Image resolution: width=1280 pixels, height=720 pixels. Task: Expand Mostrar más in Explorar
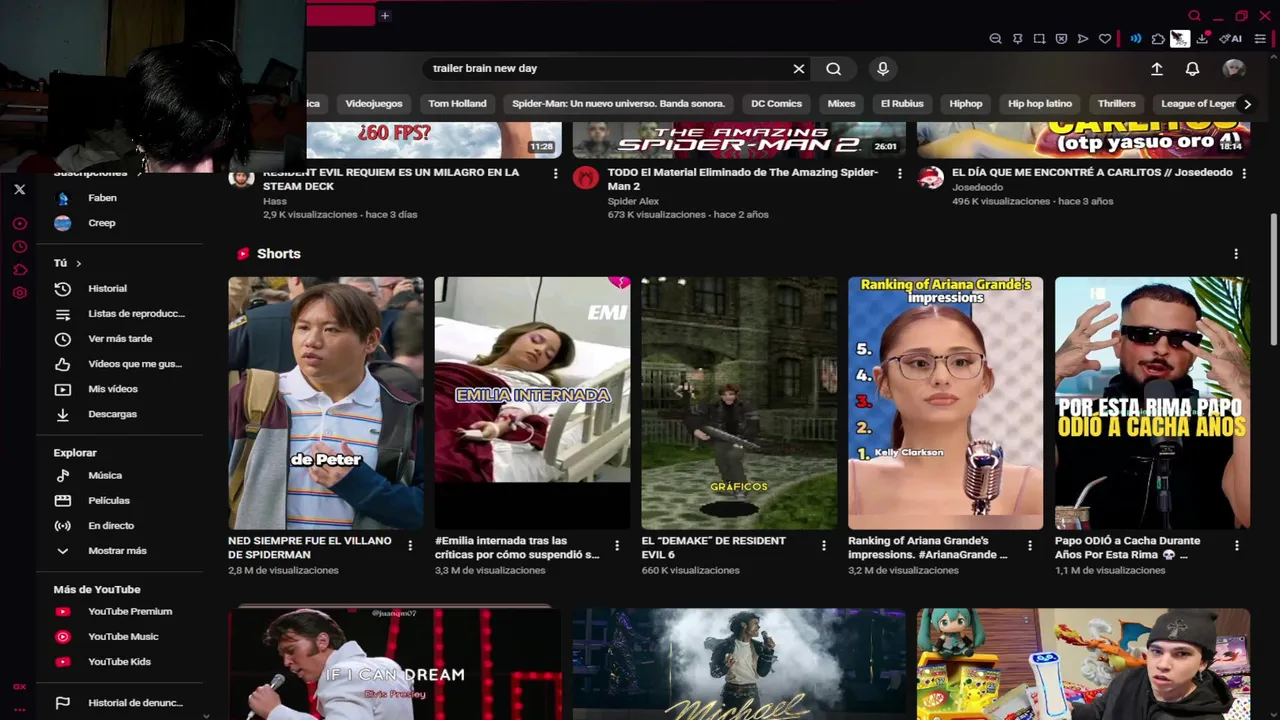click(117, 551)
